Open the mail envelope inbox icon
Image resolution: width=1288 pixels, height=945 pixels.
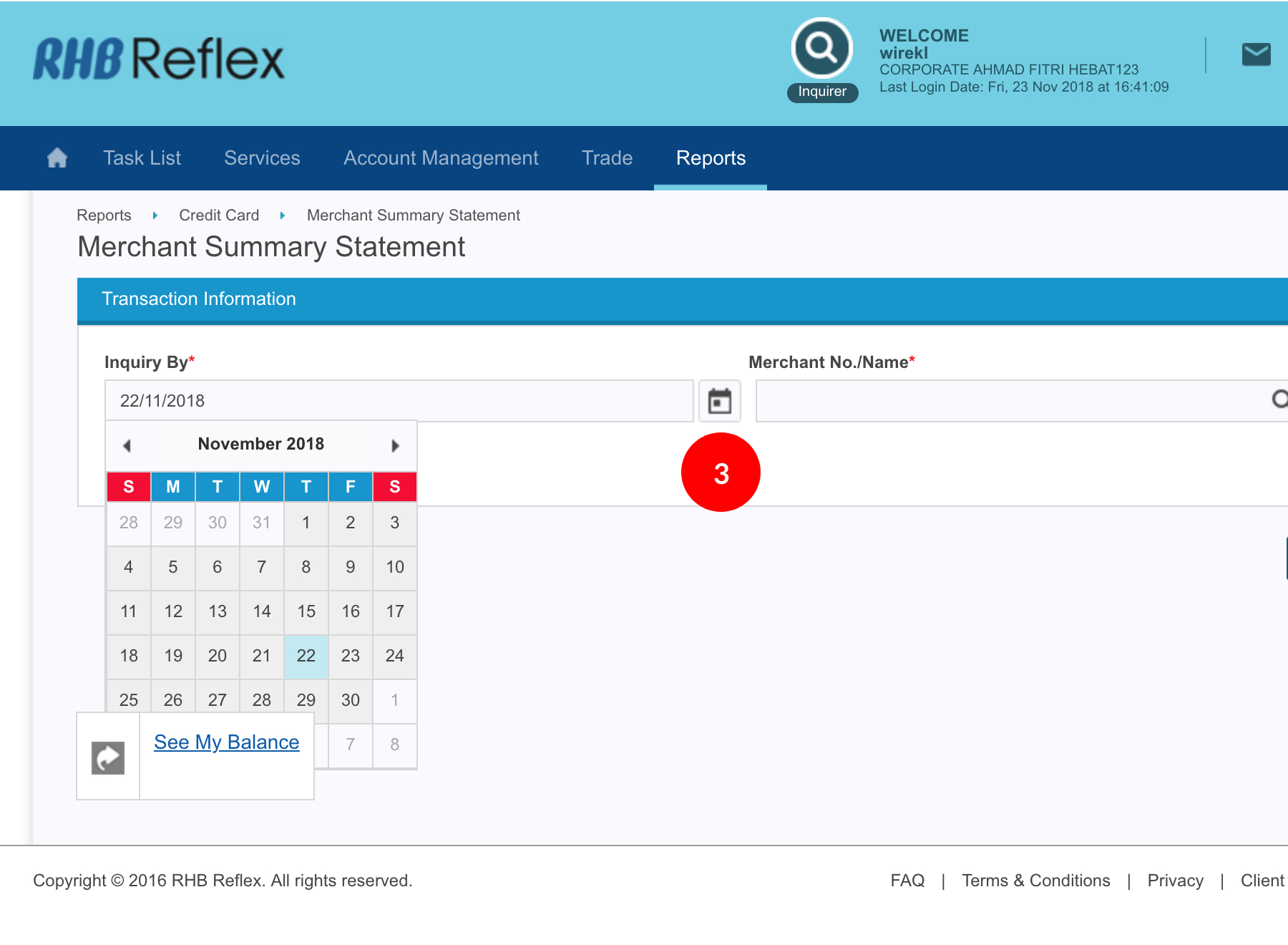coord(1256,54)
